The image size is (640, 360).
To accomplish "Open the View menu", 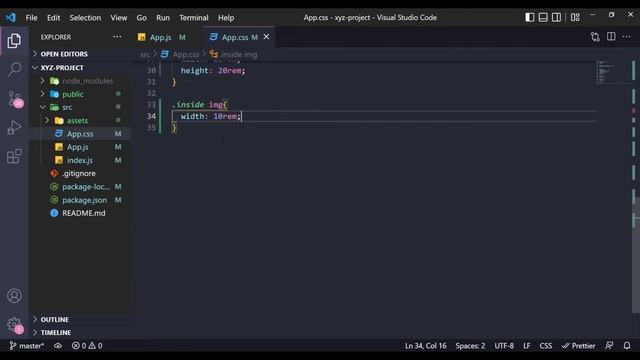I will coord(119,18).
